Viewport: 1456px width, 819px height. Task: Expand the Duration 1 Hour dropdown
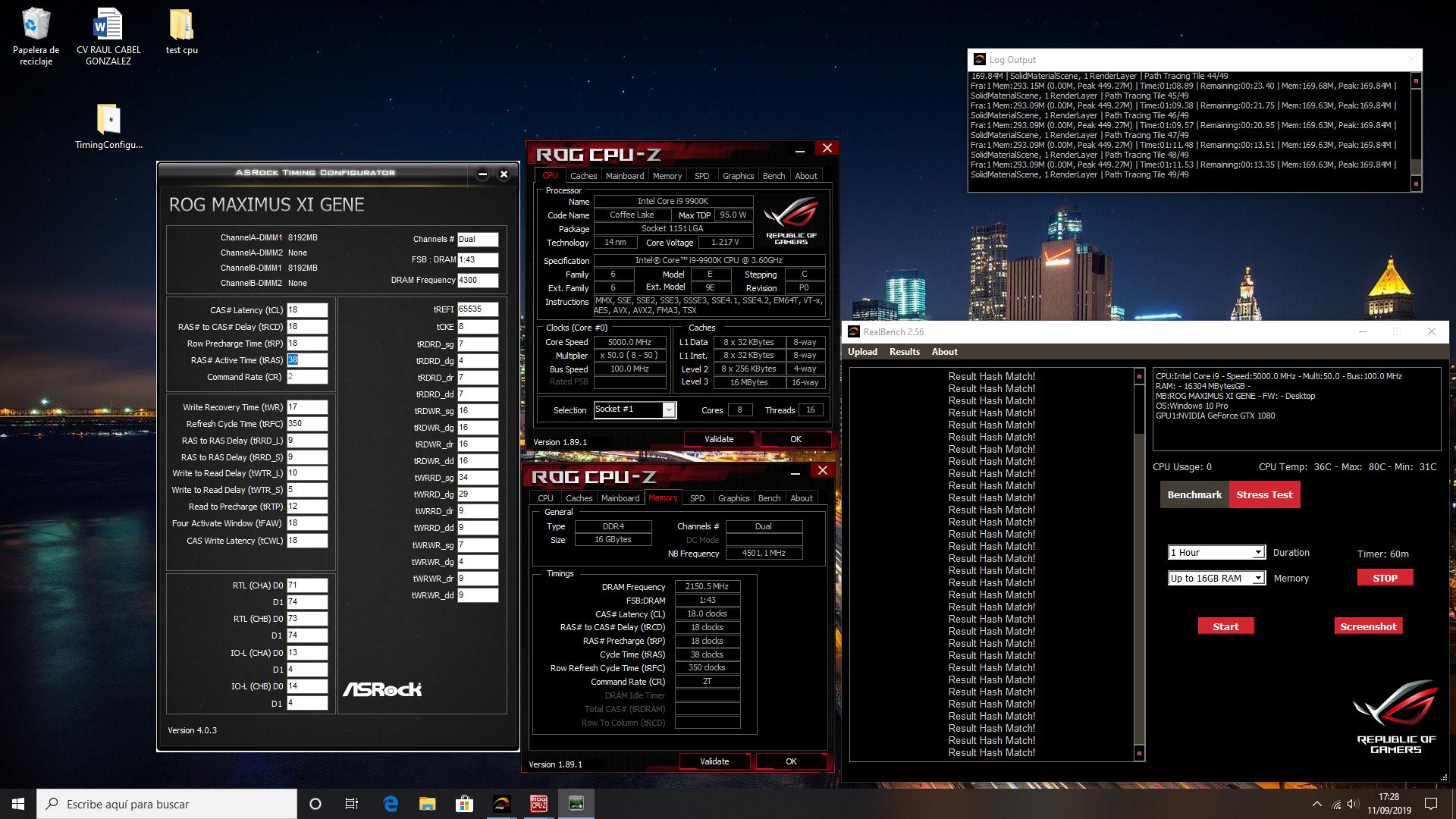click(x=1257, y=553)
